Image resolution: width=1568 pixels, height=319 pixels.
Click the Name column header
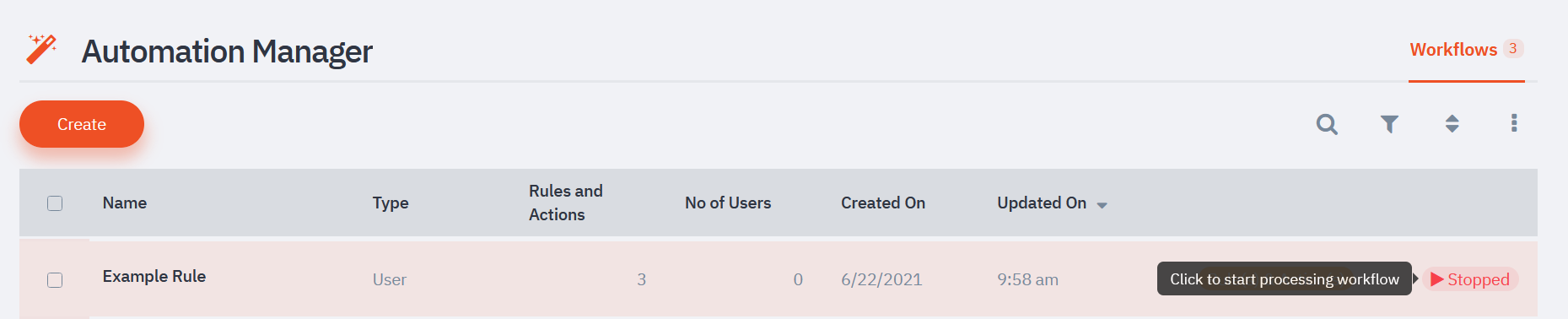coord(125,203)
